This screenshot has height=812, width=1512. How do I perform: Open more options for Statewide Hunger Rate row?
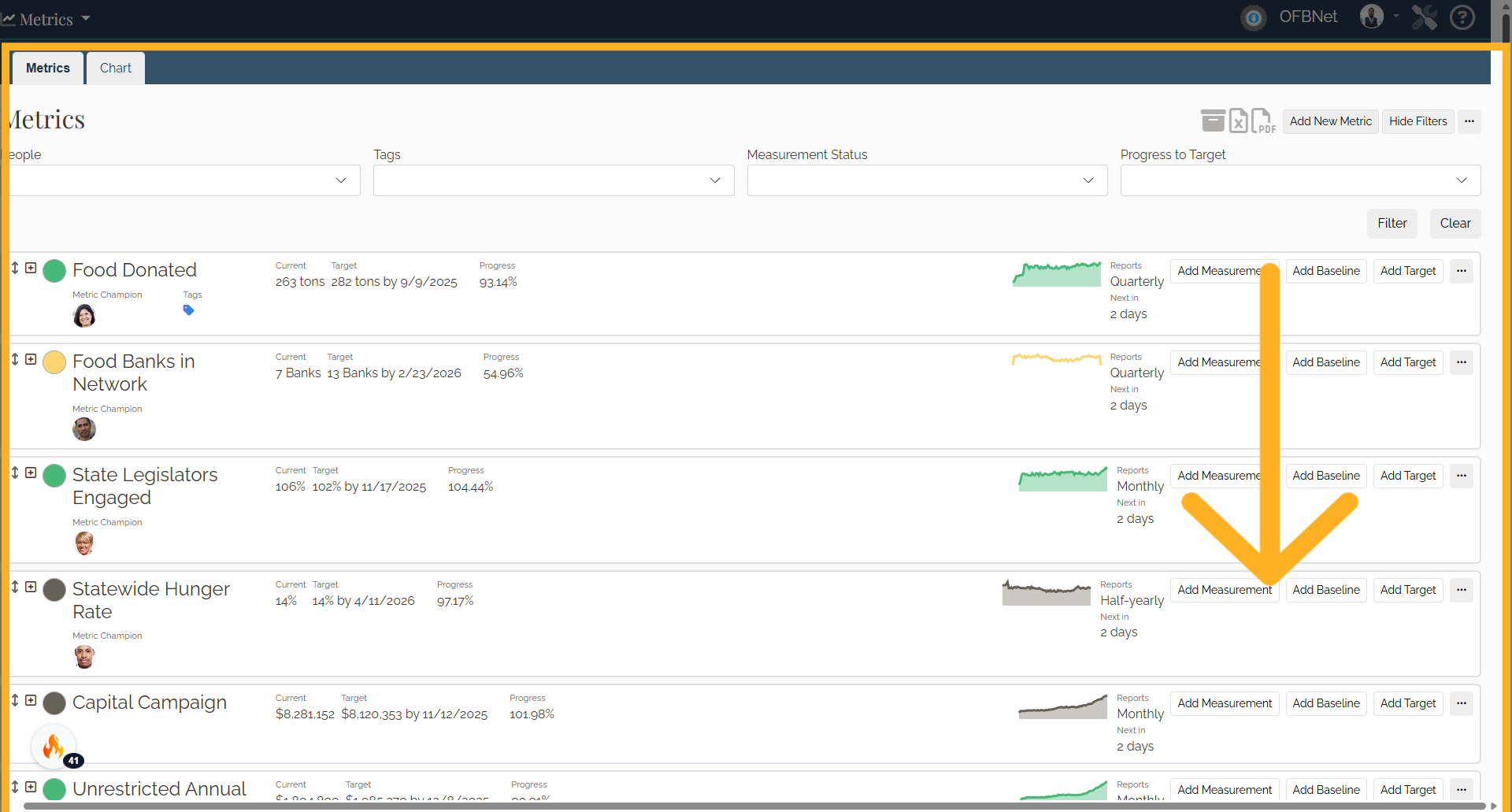coord(1462,590)
